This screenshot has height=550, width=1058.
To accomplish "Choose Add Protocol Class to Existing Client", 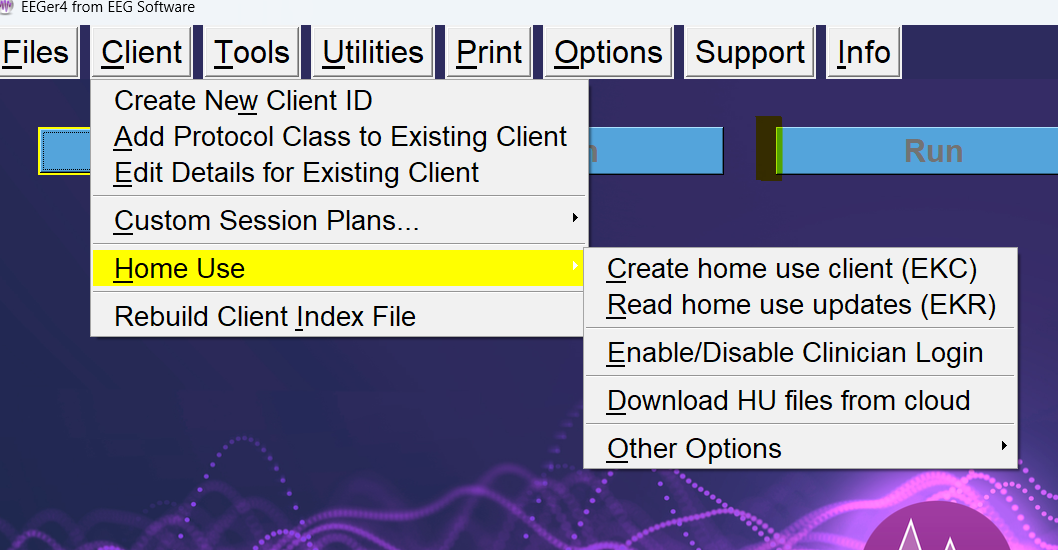I will (x=339, y=136).
